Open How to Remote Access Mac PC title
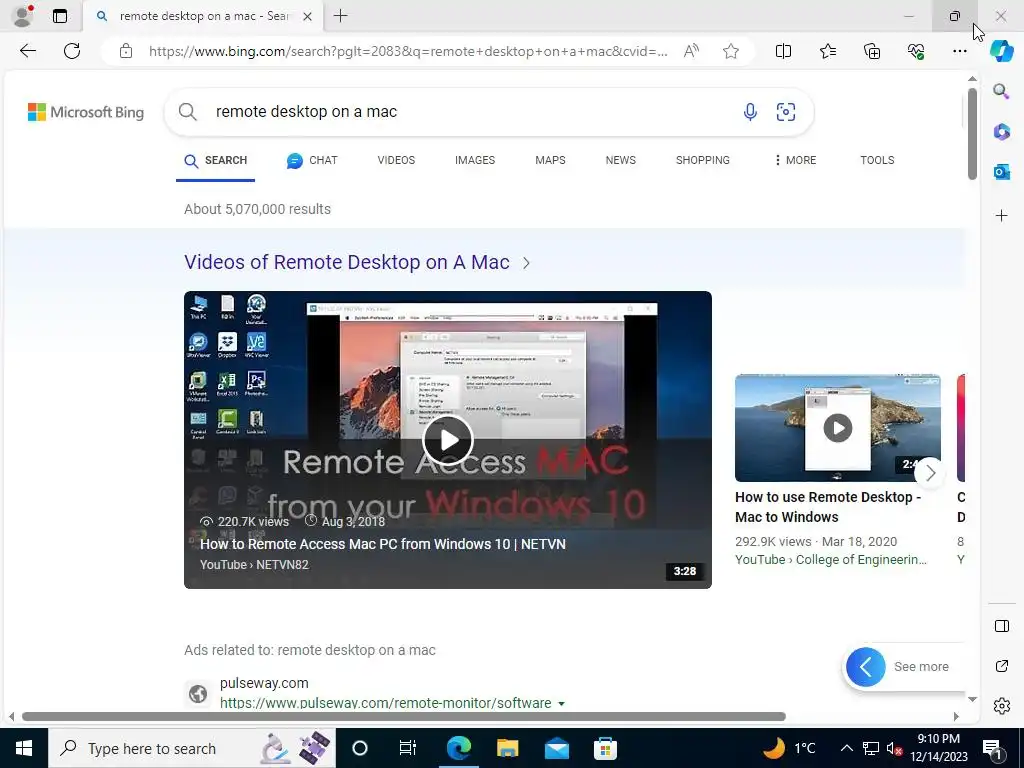The width and height of the screenshot is (1024, 768). pos(383,544)
